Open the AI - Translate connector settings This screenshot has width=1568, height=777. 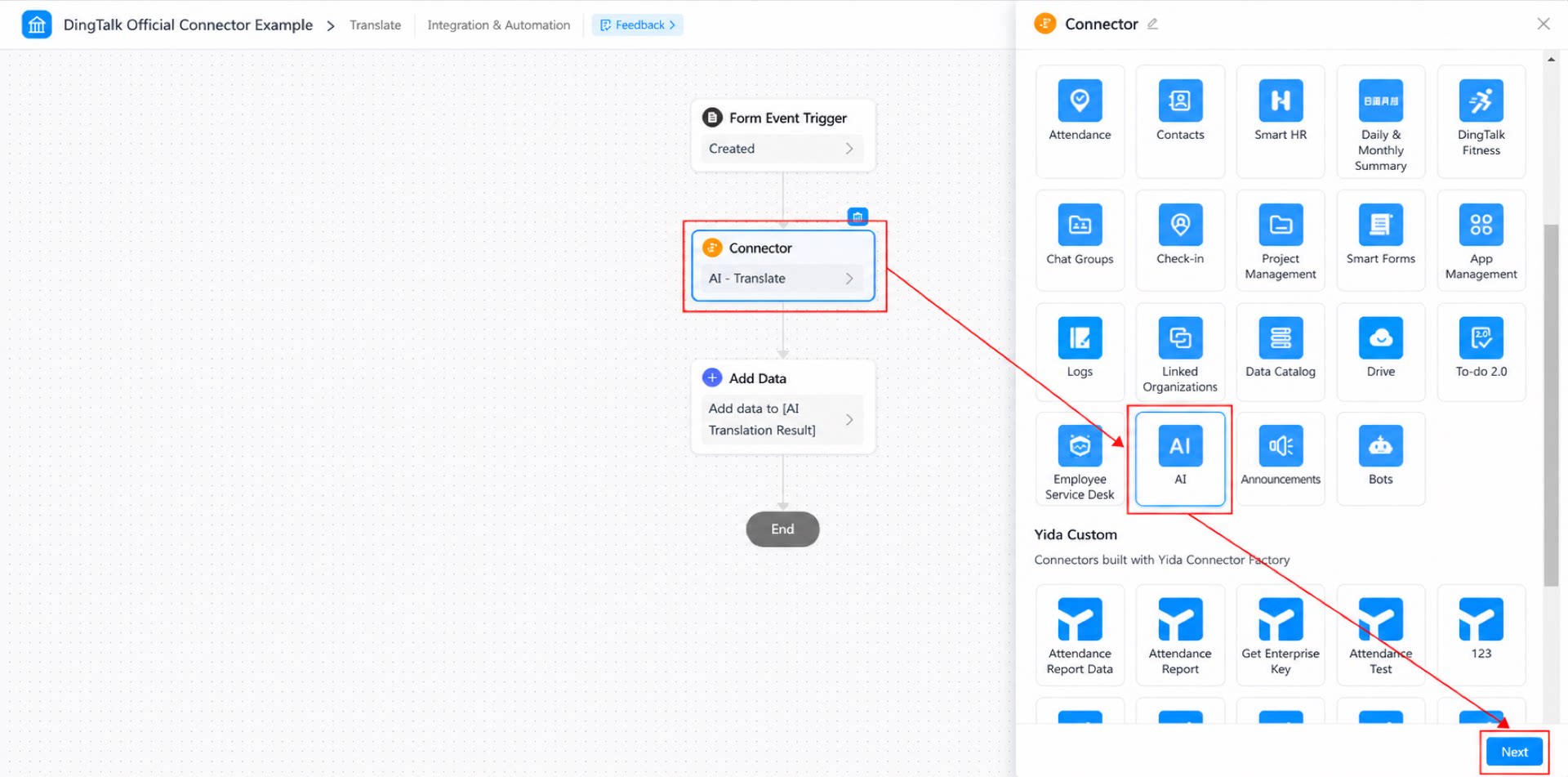(782, 279)
